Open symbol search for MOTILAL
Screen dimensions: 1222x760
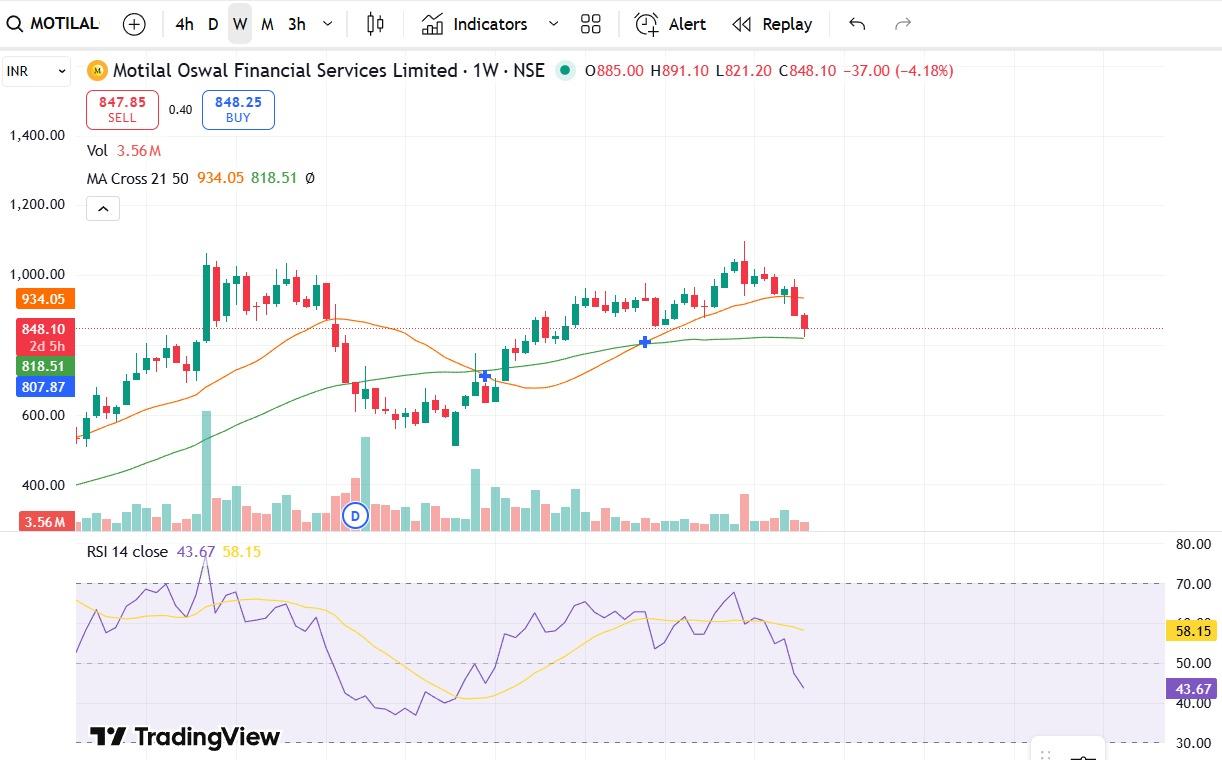point(53,24)
